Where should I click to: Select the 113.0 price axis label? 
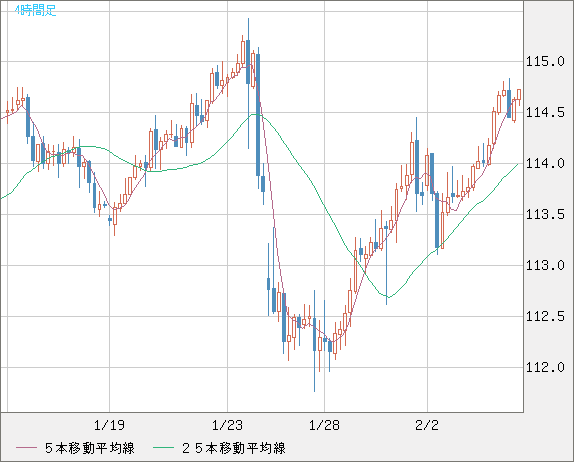[545, 265]
